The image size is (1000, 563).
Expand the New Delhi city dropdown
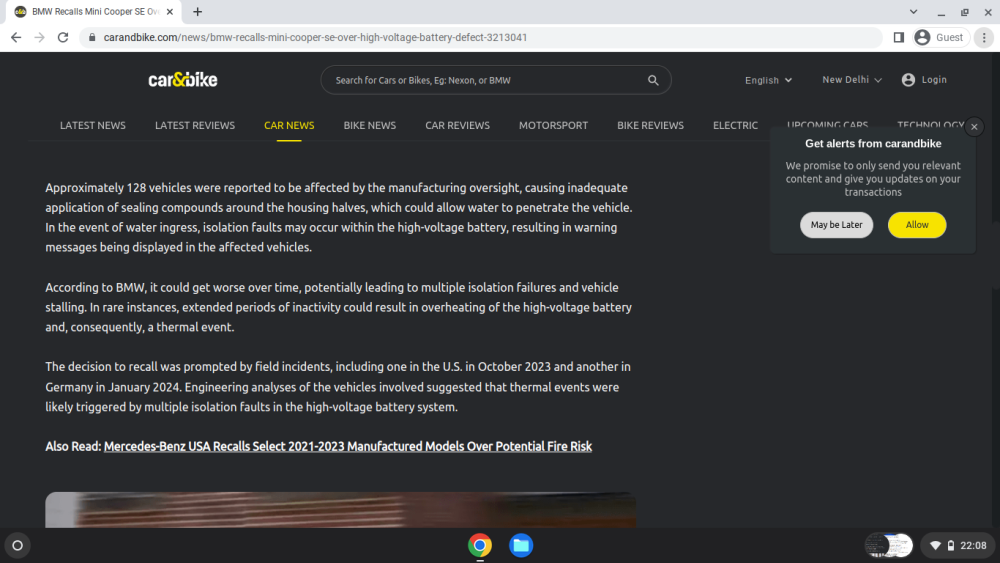click(851, 80)
